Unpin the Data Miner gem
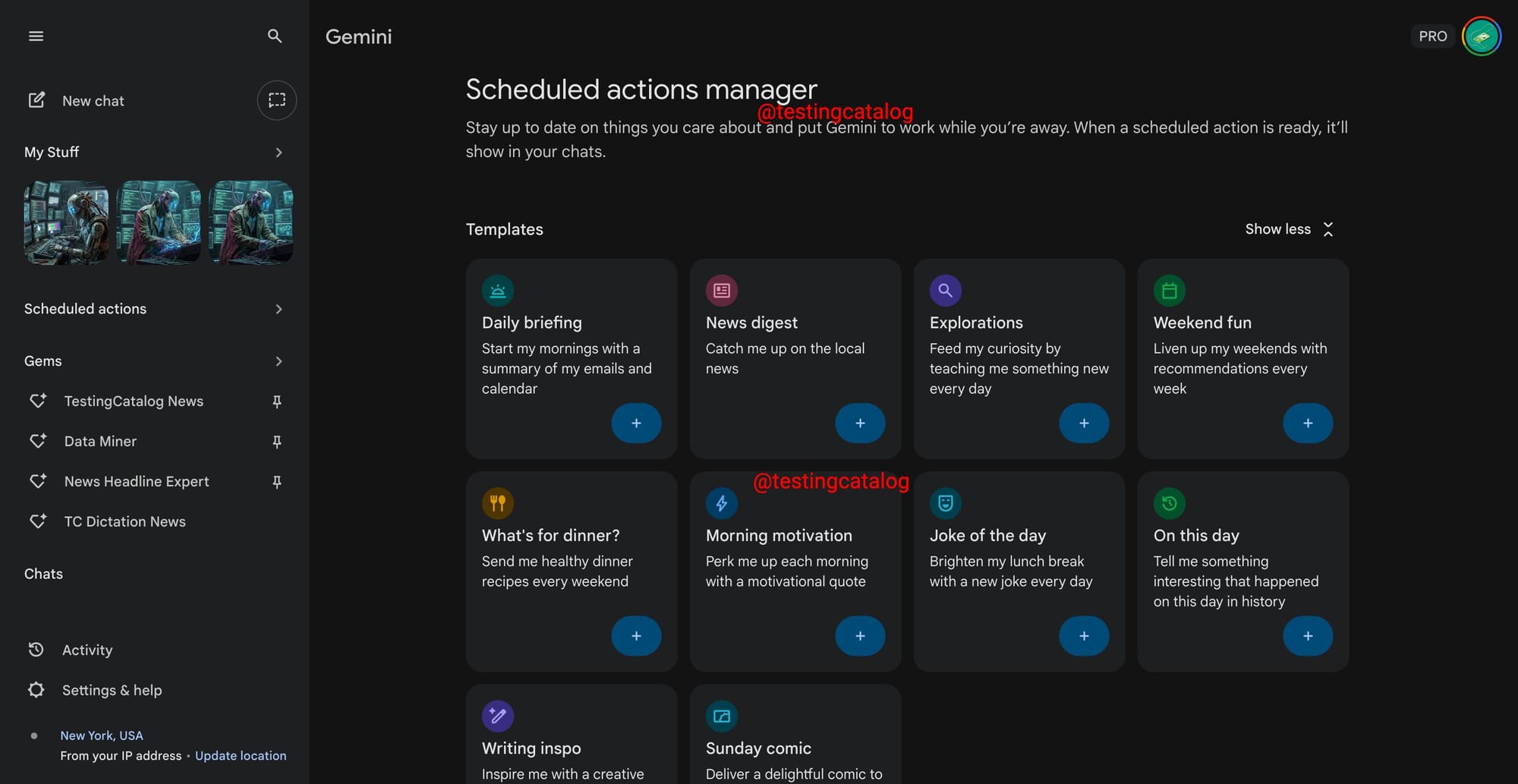Viewport: 1518px width, 784px height. pos(277,442)
